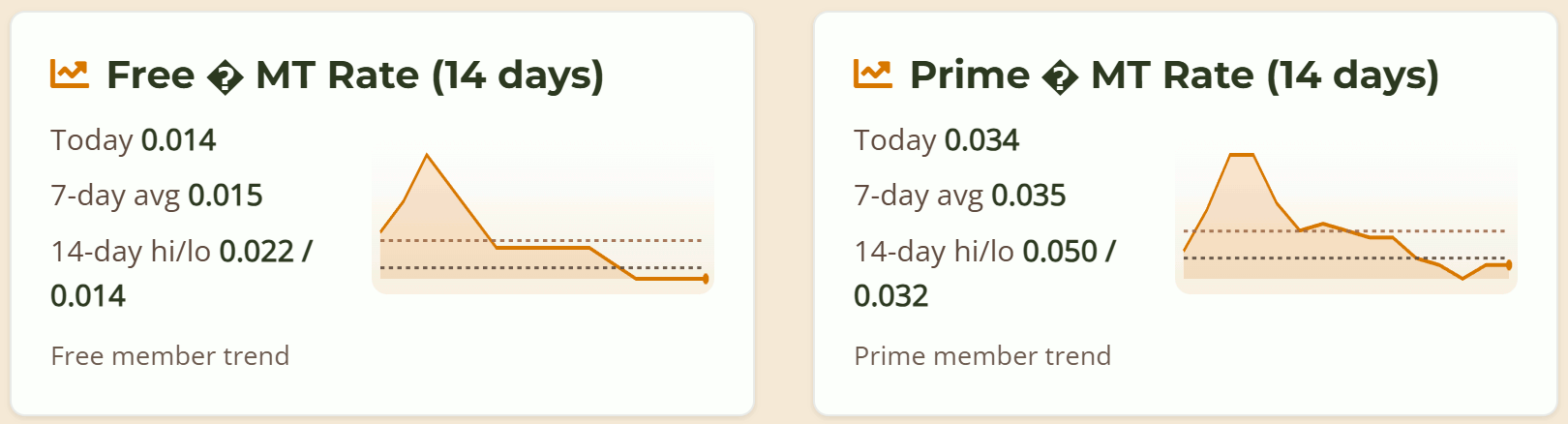Viewport: 1568px width, 424px height.
Task: Select the Prime MT Rate card heading
Action: pyautogui.click(x=1173, y=75)
